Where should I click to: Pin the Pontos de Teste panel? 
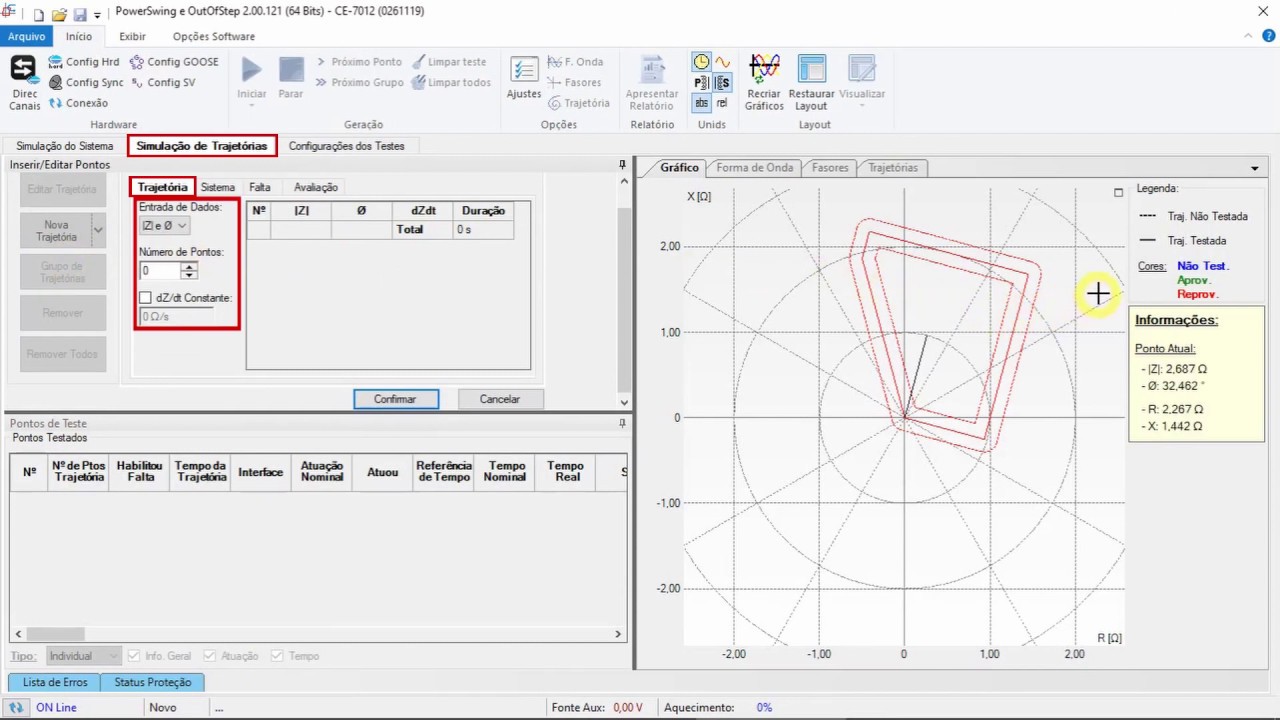(x=622, y=423)
